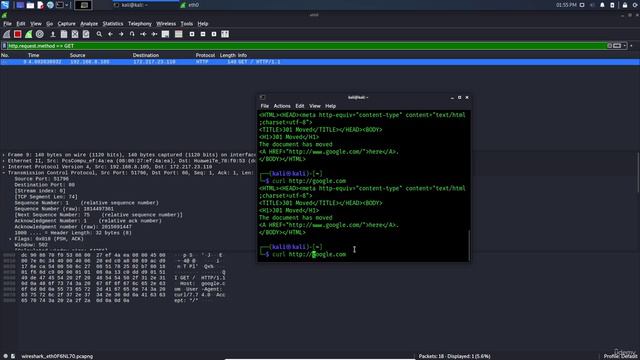Open Wireshark Statistics menu
640x360 pixels.
click(113, 24)
